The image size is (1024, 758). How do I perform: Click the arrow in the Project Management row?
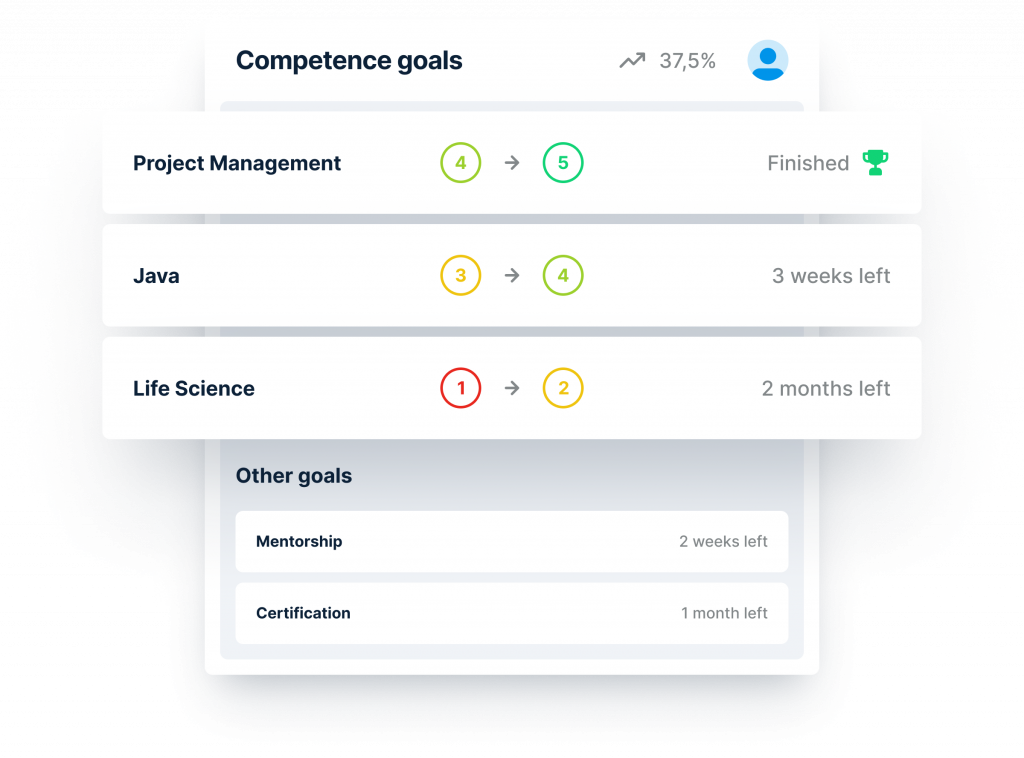(512, 163)
